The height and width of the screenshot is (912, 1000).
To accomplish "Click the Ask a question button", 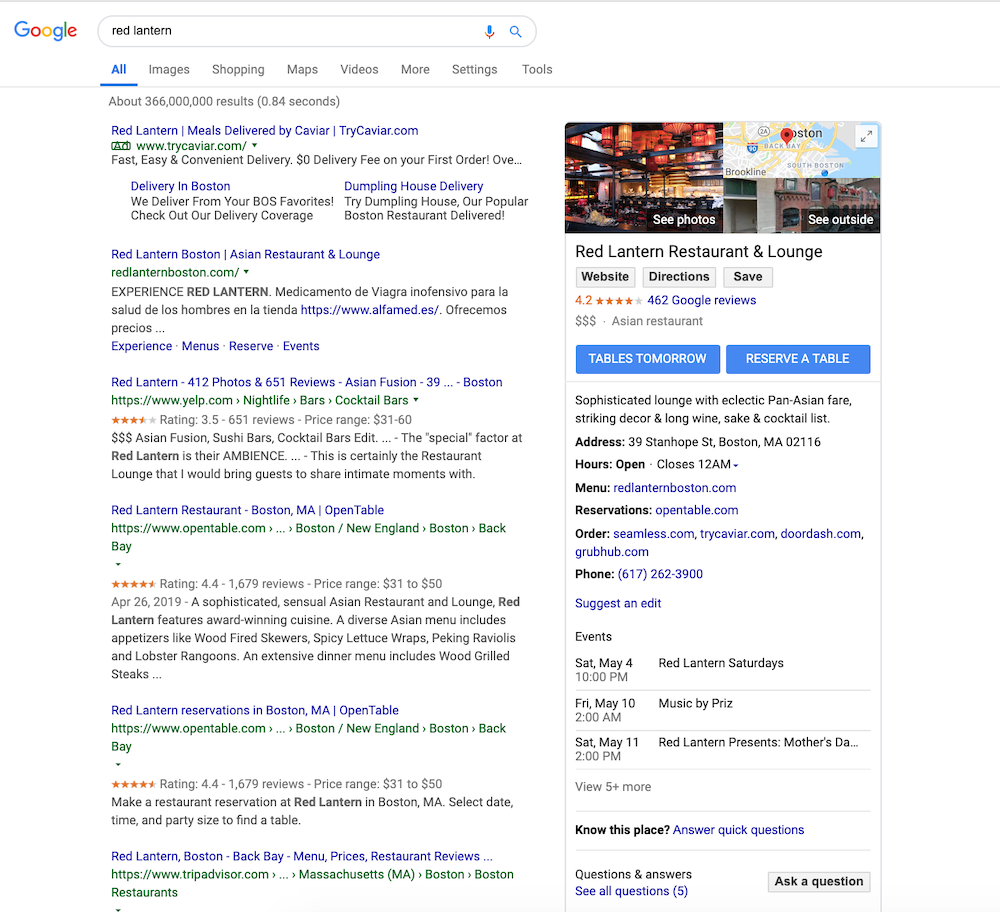I will (819, 881).
